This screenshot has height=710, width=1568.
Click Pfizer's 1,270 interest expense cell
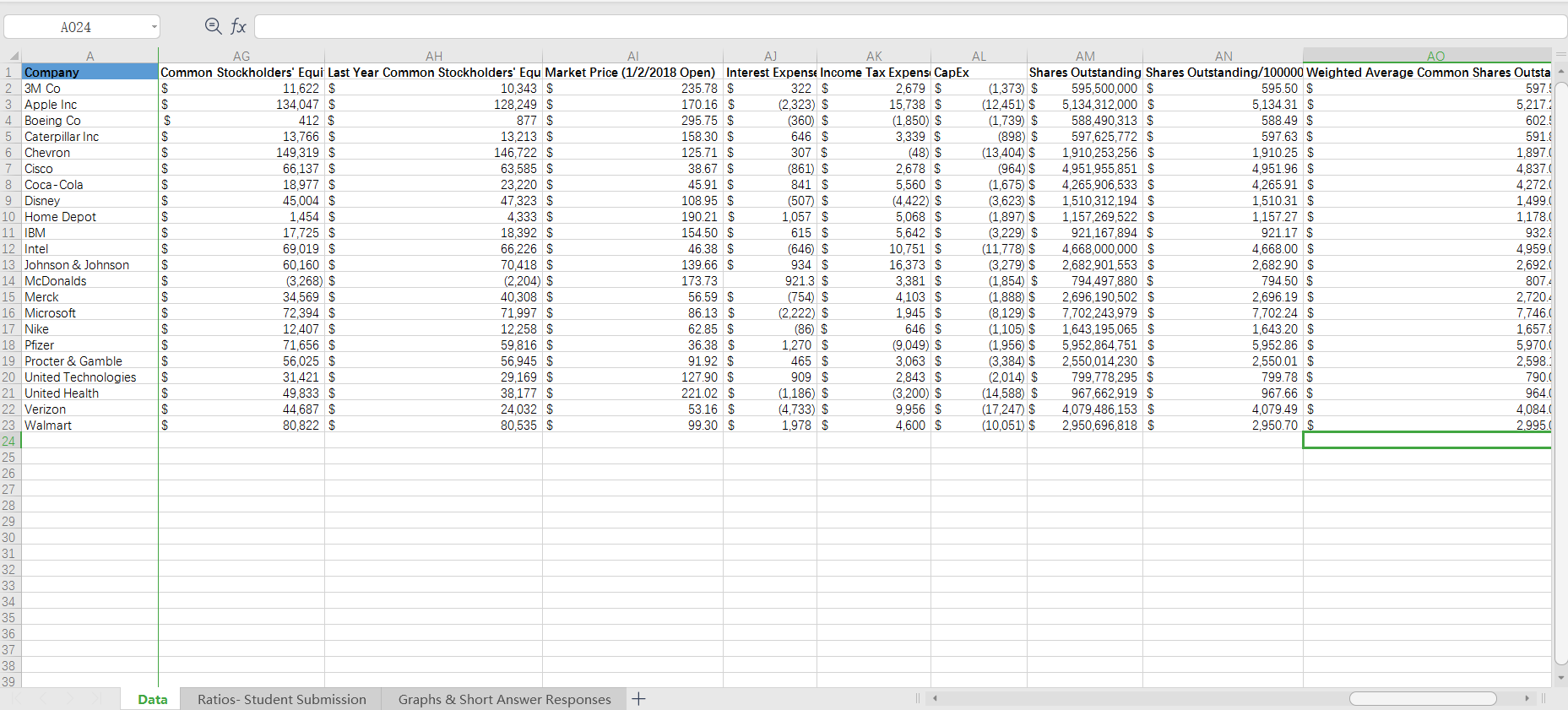coord(770,345)
